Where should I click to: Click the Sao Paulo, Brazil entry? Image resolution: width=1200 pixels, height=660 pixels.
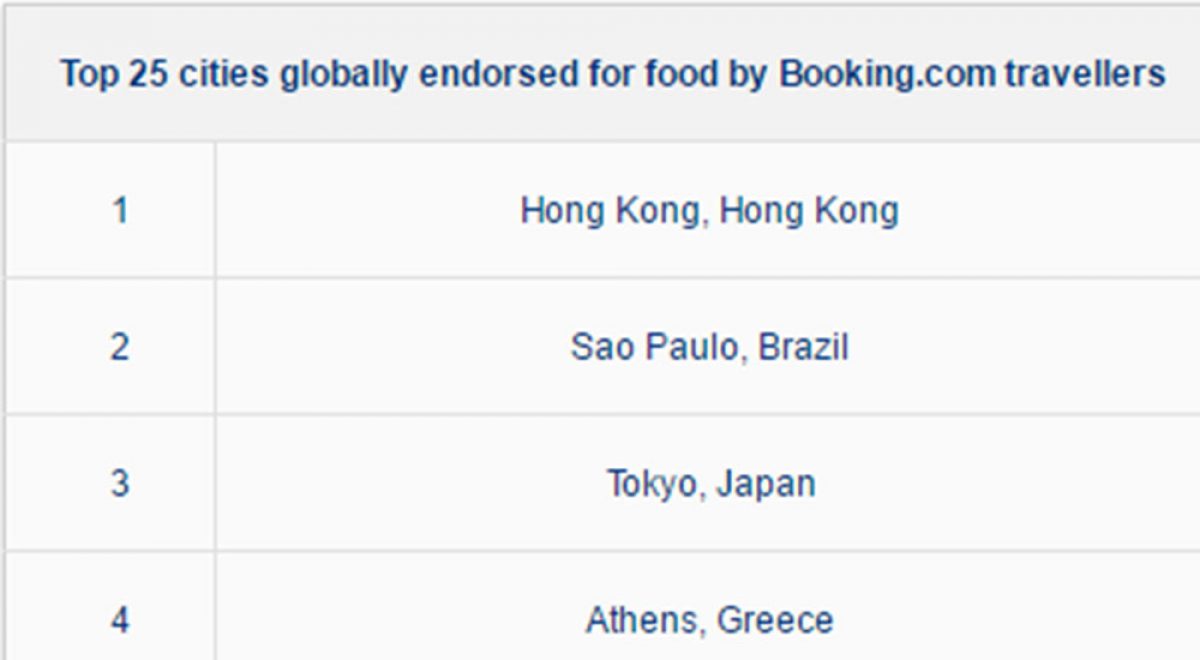[709, 348]
